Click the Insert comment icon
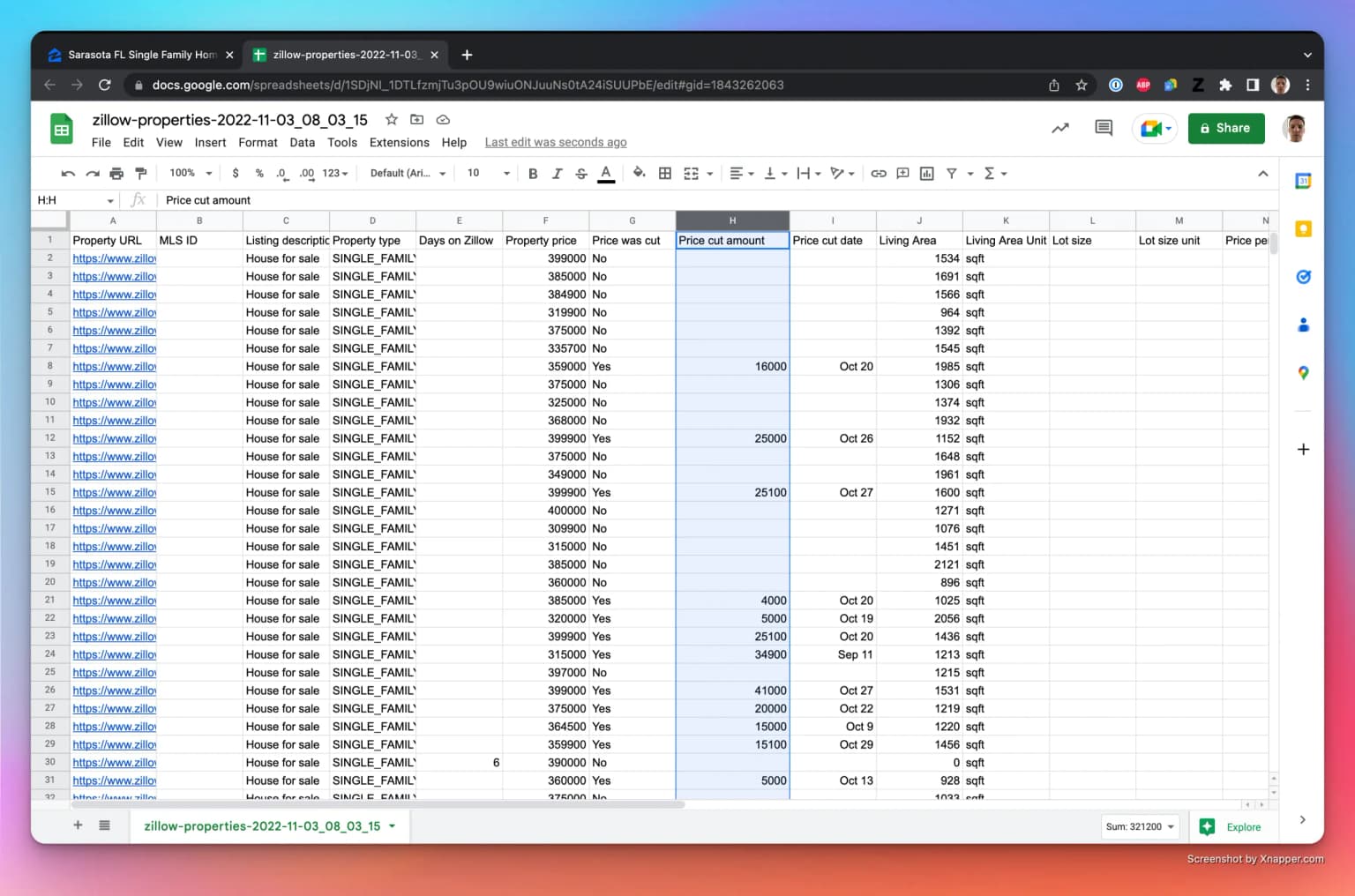This screenshot has width=1355, height=896. coord(902,174)
